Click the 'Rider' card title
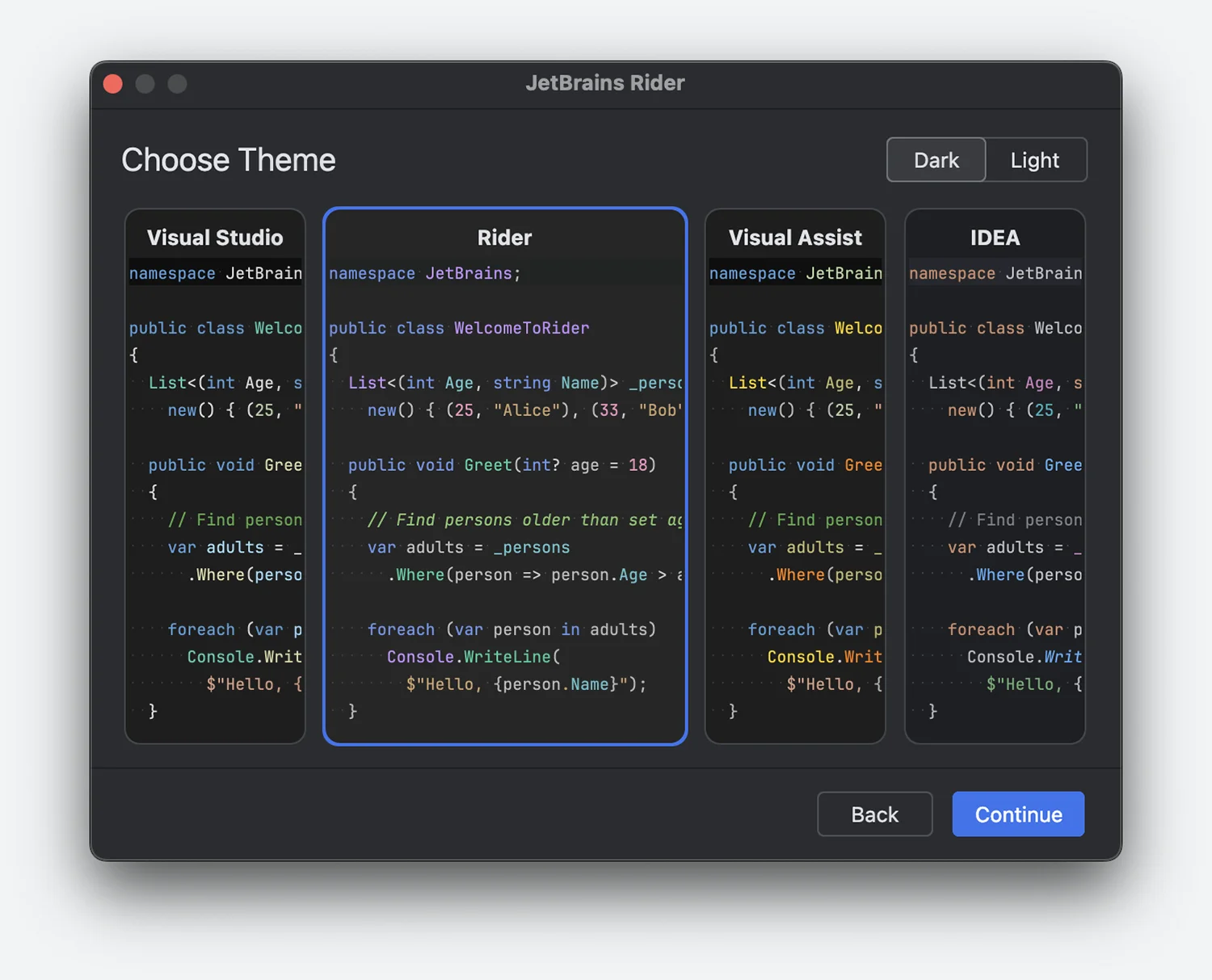Viewport: 1212px width, 980px height. (x=505, y=238)
